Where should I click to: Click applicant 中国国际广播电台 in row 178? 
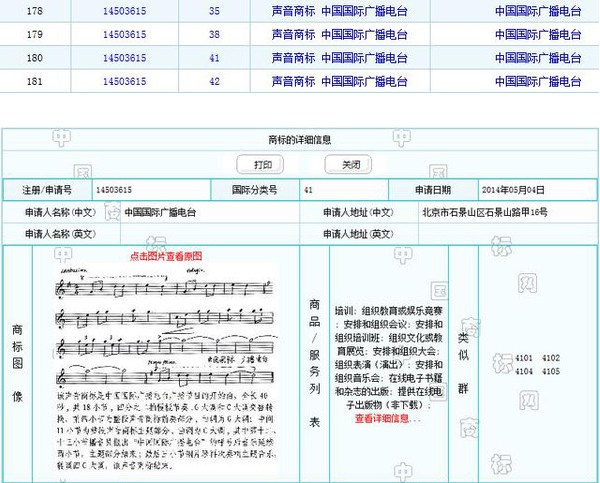pos(538,11)
